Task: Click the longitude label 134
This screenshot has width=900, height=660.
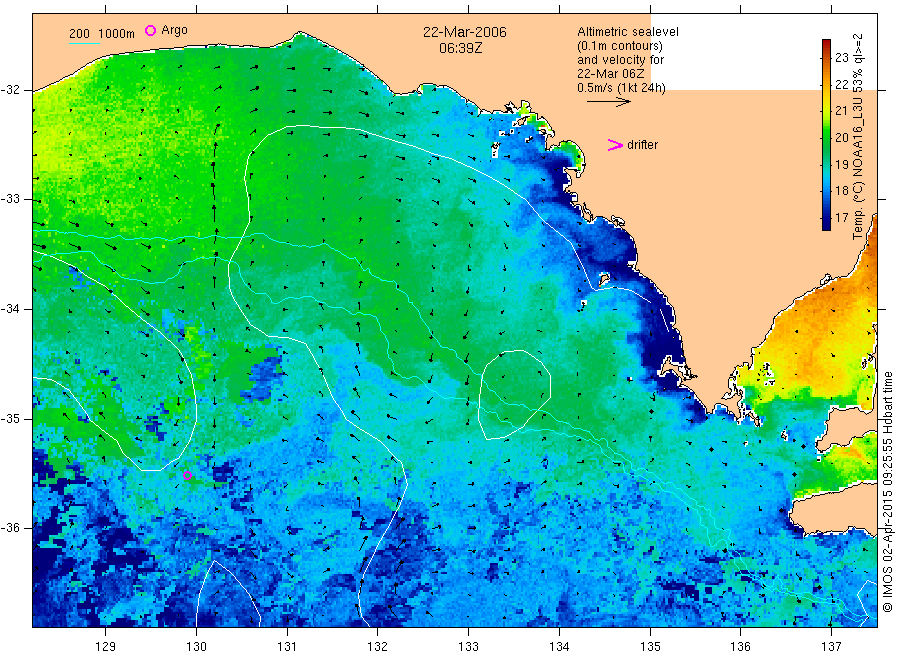Action: coord(559,647)
